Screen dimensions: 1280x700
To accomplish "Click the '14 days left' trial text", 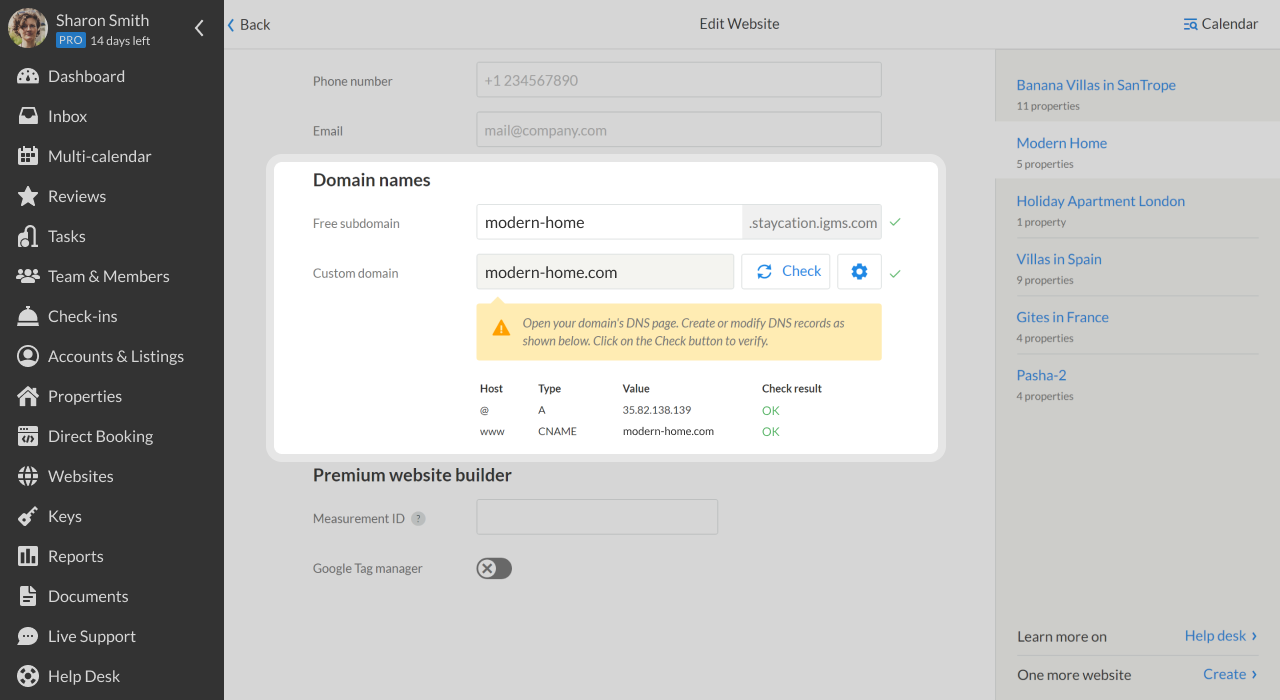I will coord(120,41).
